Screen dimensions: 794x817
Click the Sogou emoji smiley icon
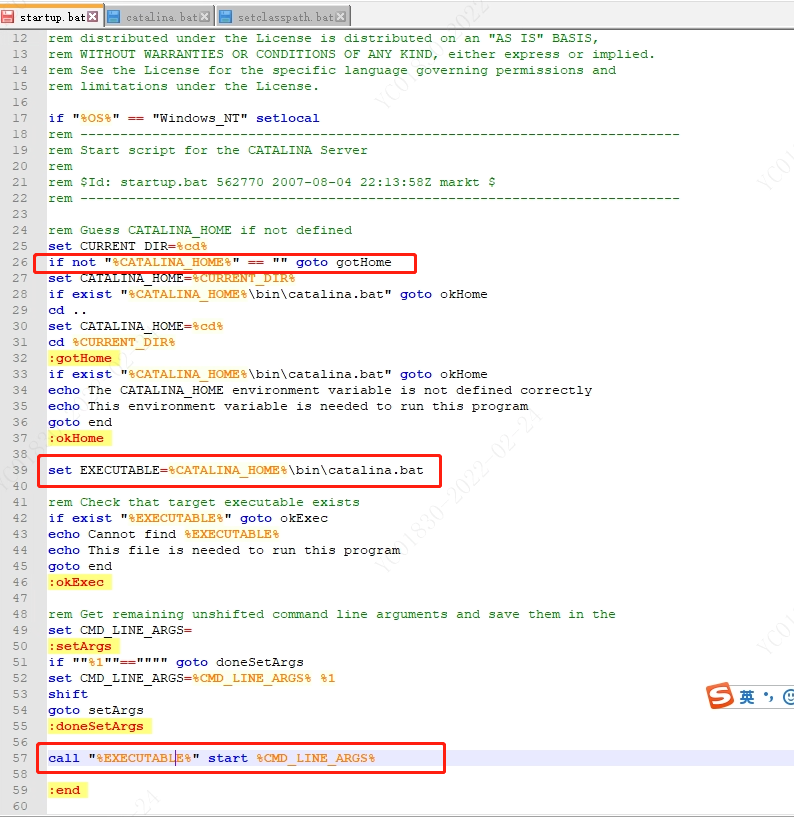tap(789, 697)
